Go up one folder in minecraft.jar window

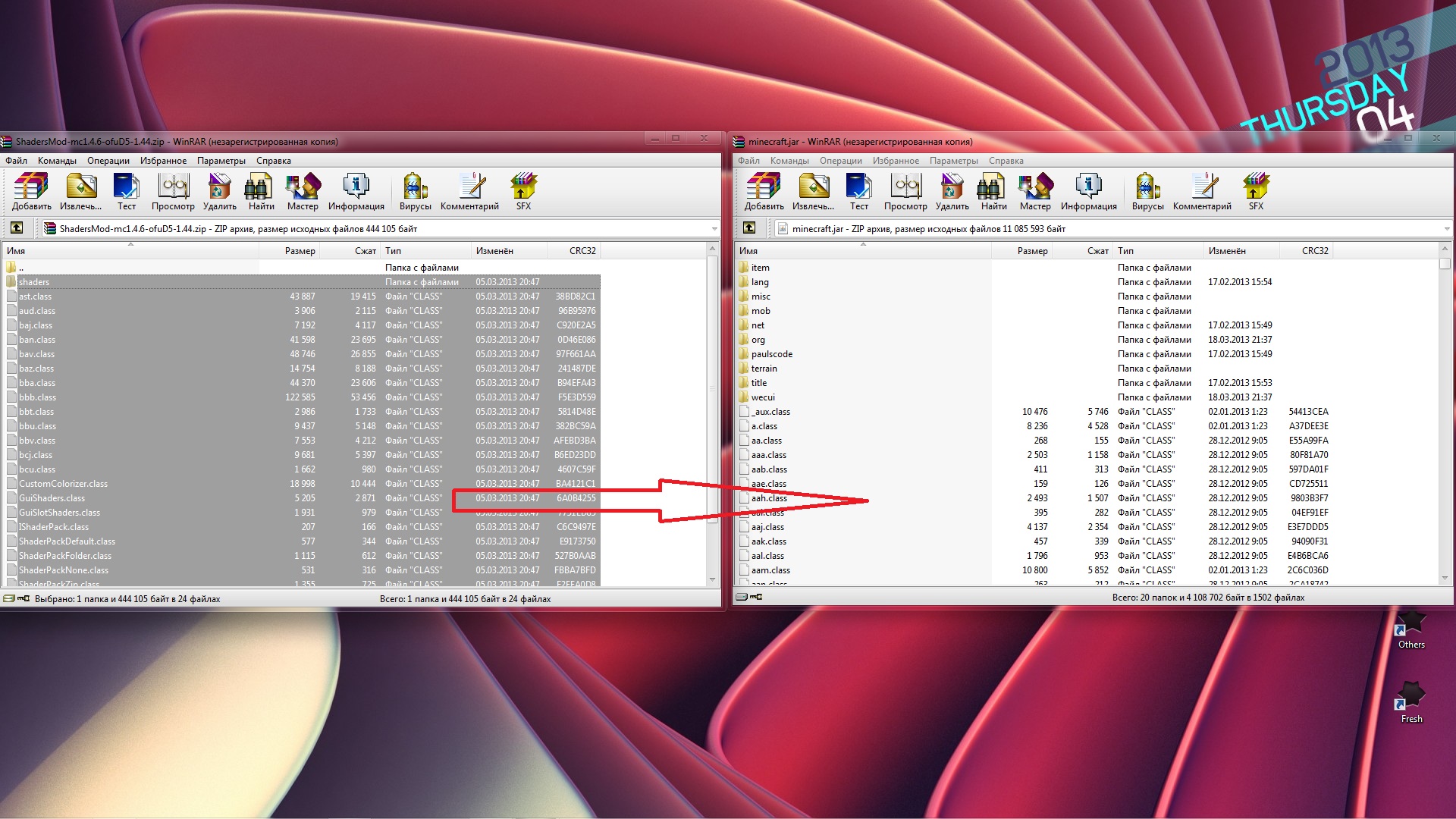tap(749, 227)
